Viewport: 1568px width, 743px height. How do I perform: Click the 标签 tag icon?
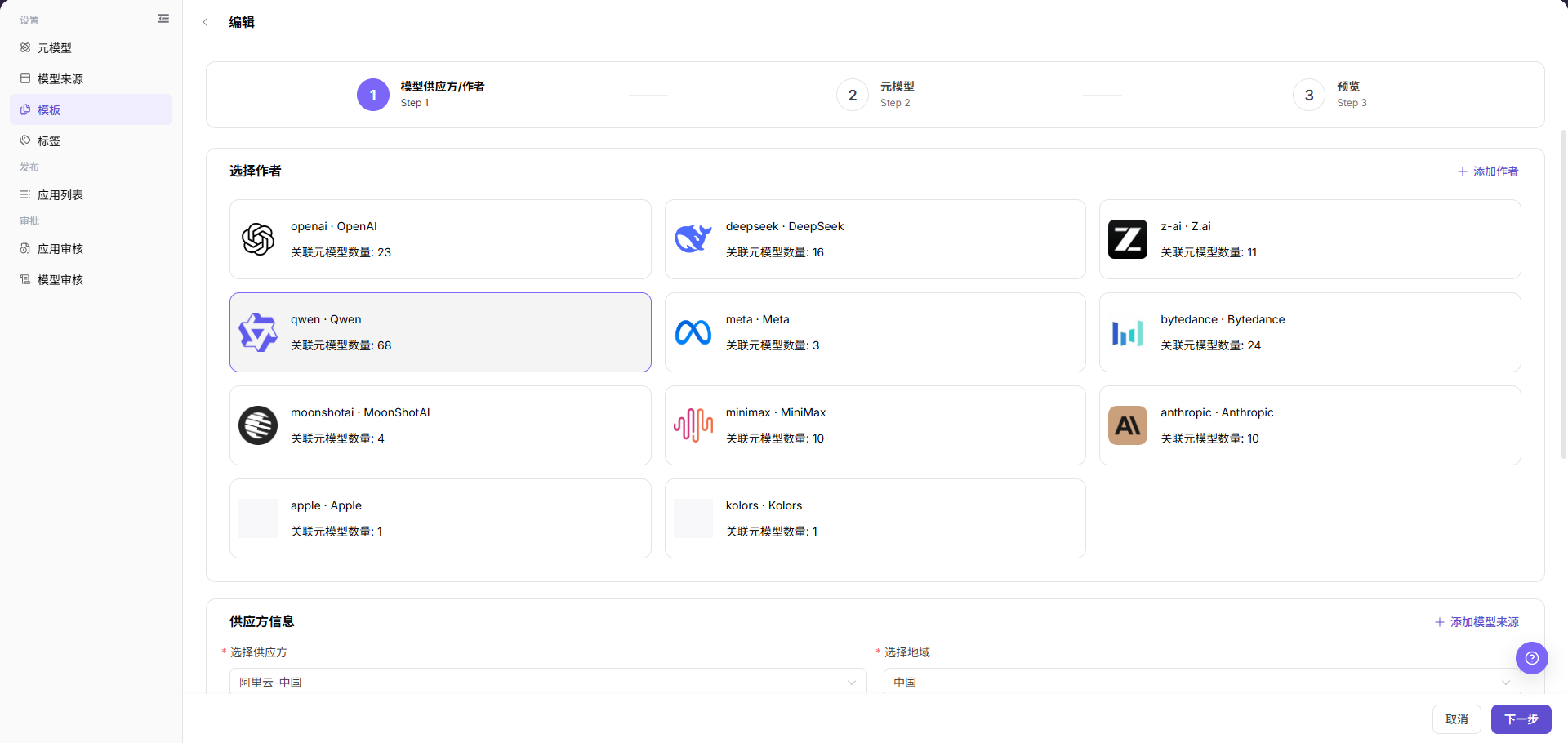click(25, 141)
